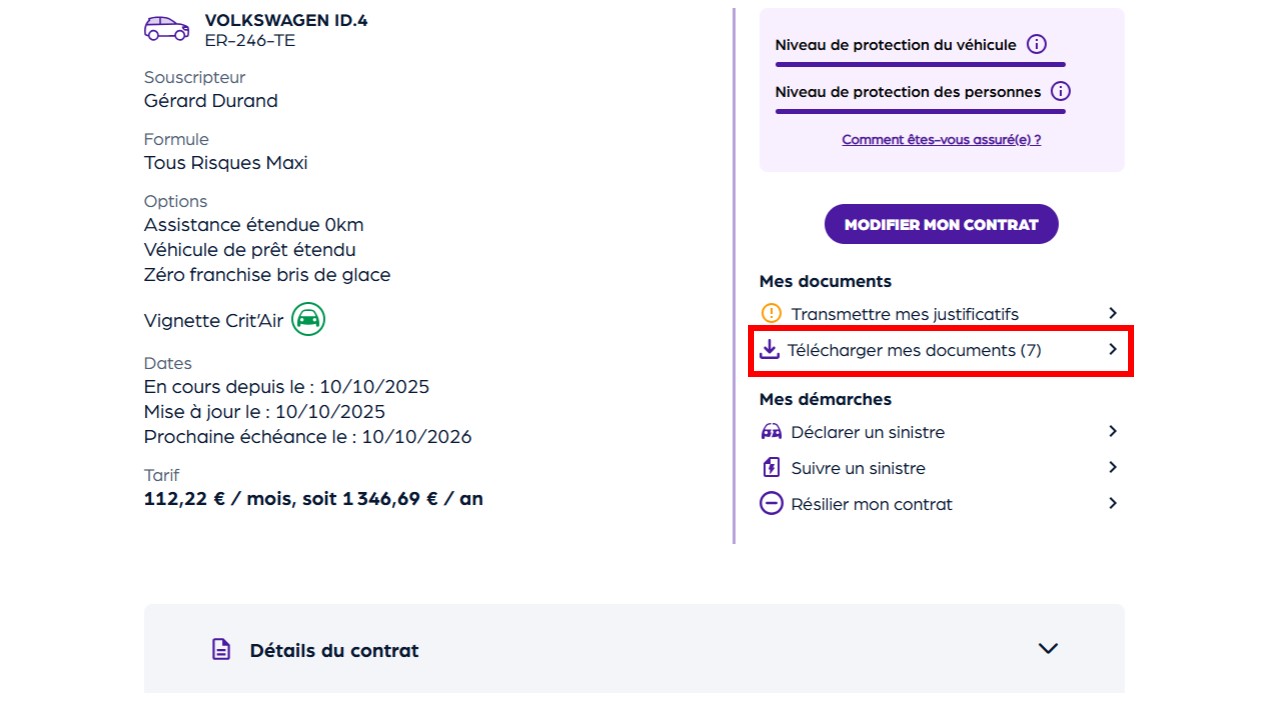Click the download icon for documents

[x=769, y=350]
